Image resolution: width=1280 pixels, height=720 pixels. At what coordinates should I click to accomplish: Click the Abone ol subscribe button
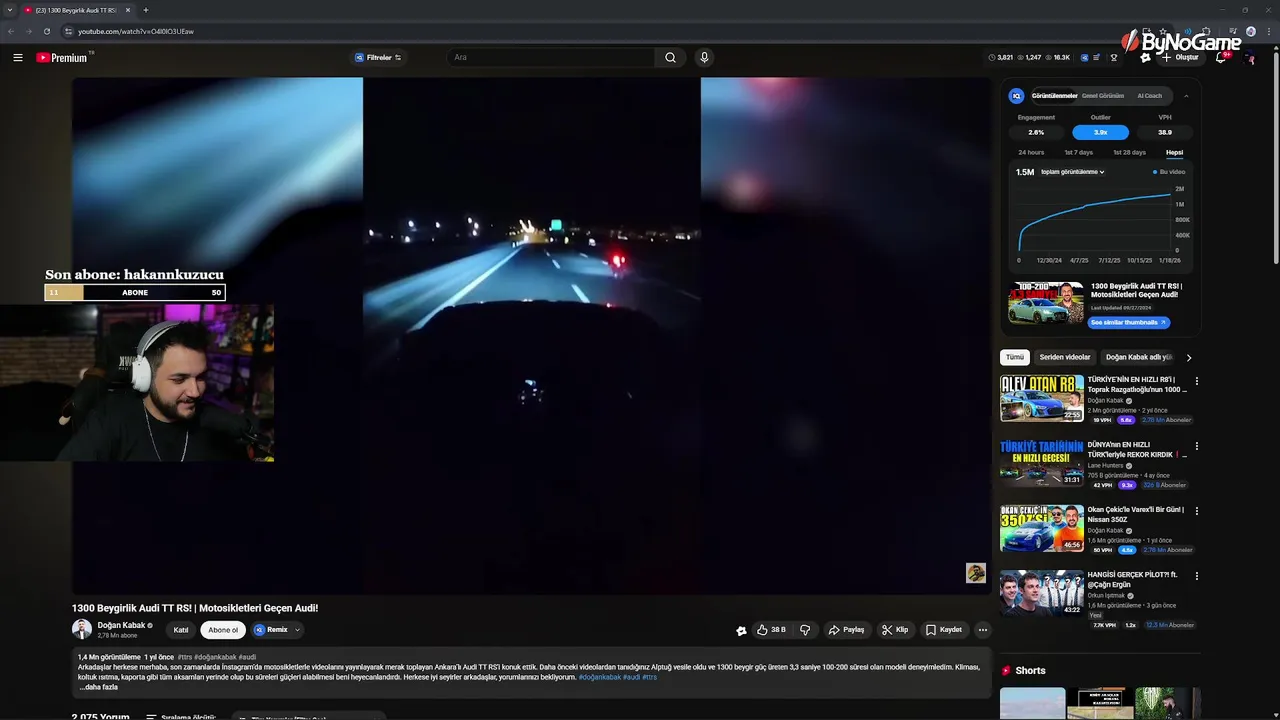(223, 630)
